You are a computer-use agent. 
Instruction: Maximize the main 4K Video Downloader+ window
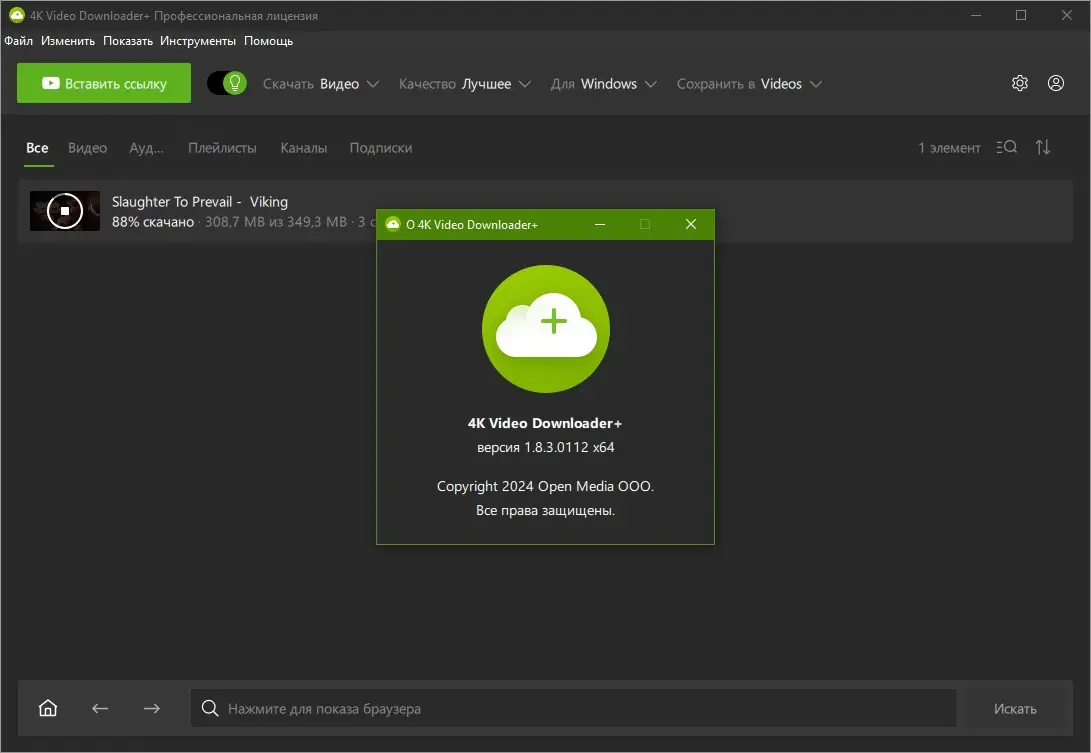coord(1021,15)
